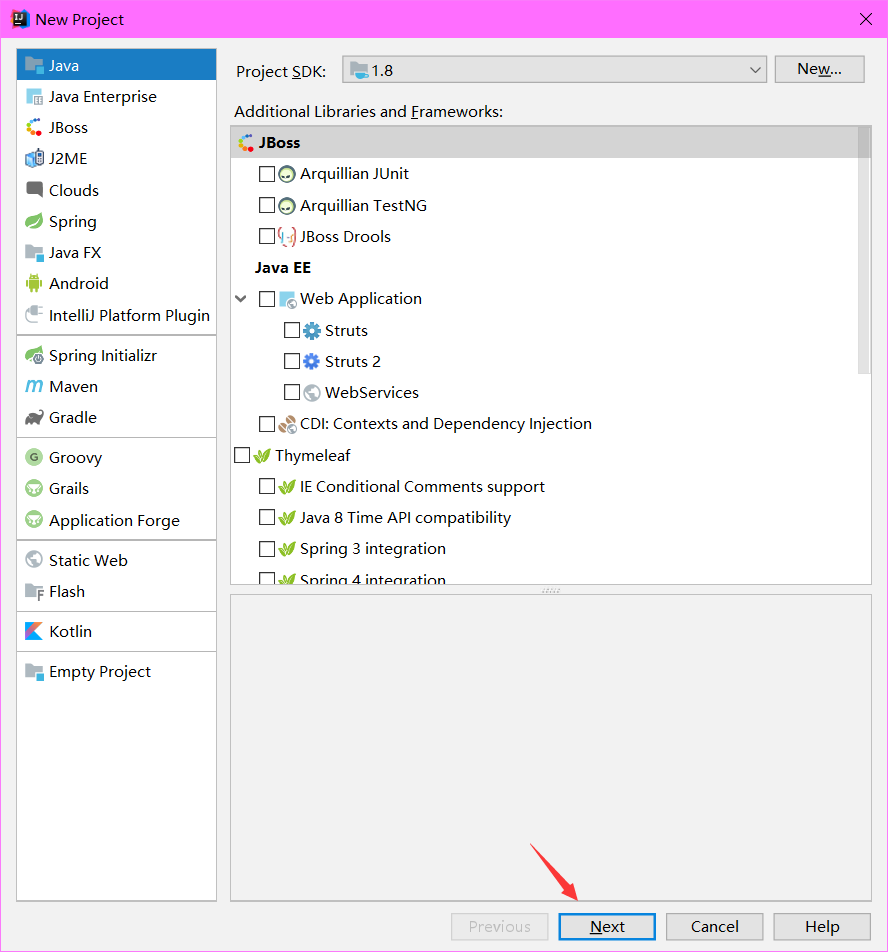Tick the Spring 3 integration checkbox
Image resolution: width=888 pixels, height=952 pixels.
(x=266, y=549)
